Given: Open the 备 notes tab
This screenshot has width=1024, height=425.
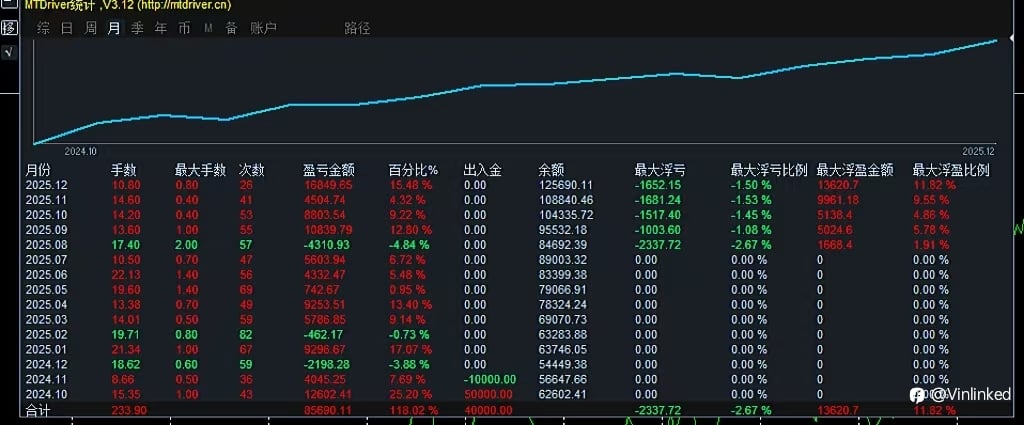Looking at the screenshot, I should point(231,28).
